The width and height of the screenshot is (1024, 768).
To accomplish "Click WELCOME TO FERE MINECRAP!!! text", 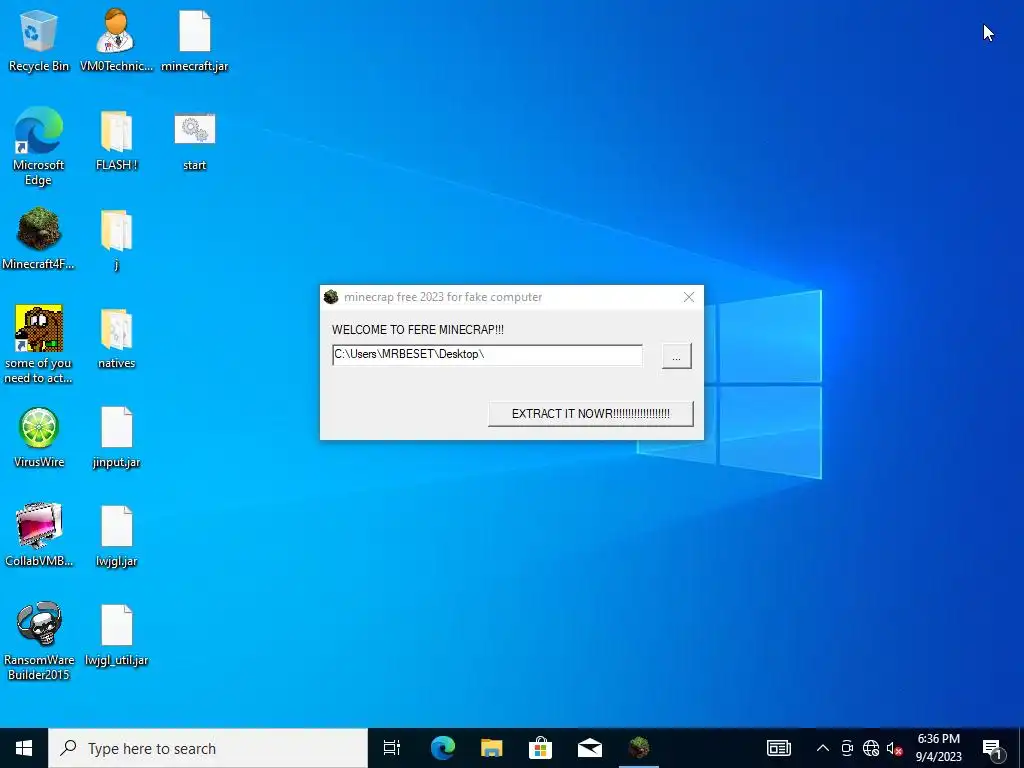I will click(x=418, y=330).
